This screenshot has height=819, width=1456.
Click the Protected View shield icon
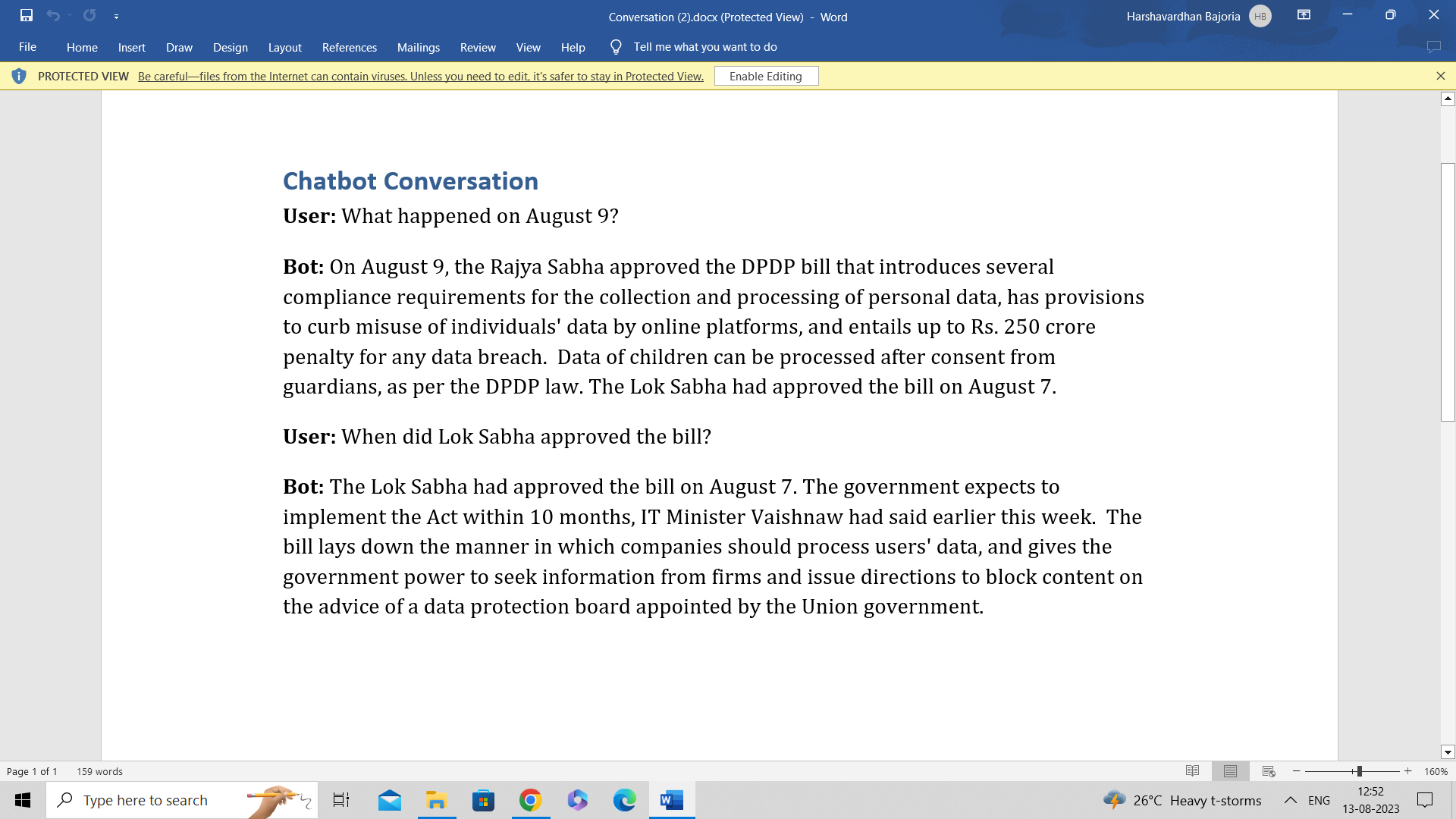point(19,76)
